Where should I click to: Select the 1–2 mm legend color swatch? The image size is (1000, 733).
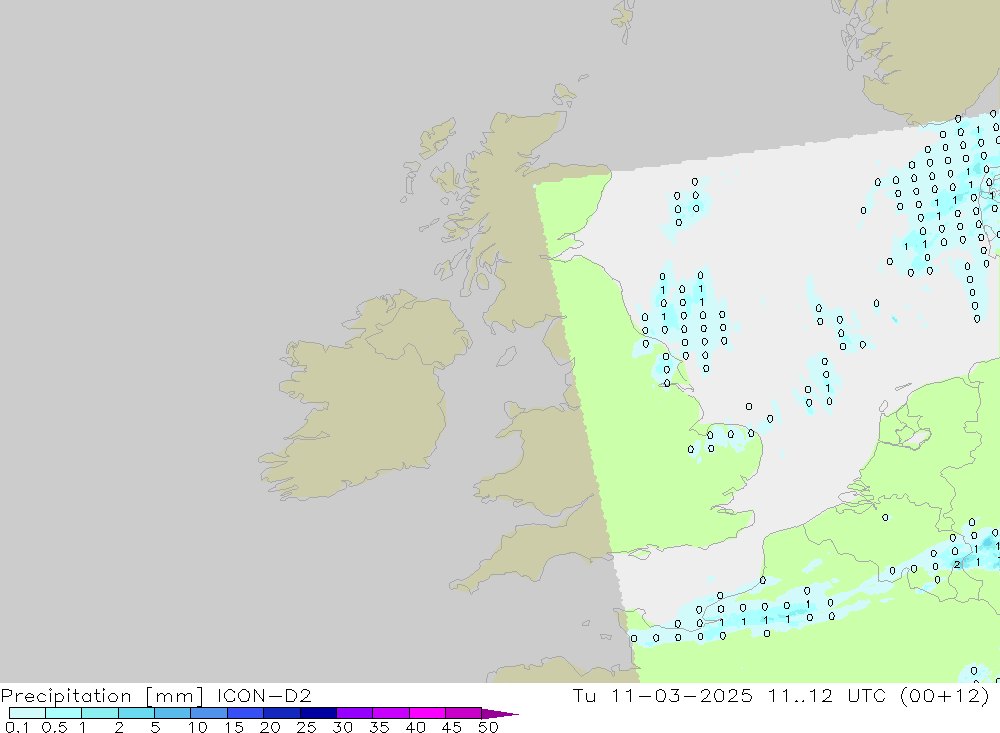click(x=99, y=713)
